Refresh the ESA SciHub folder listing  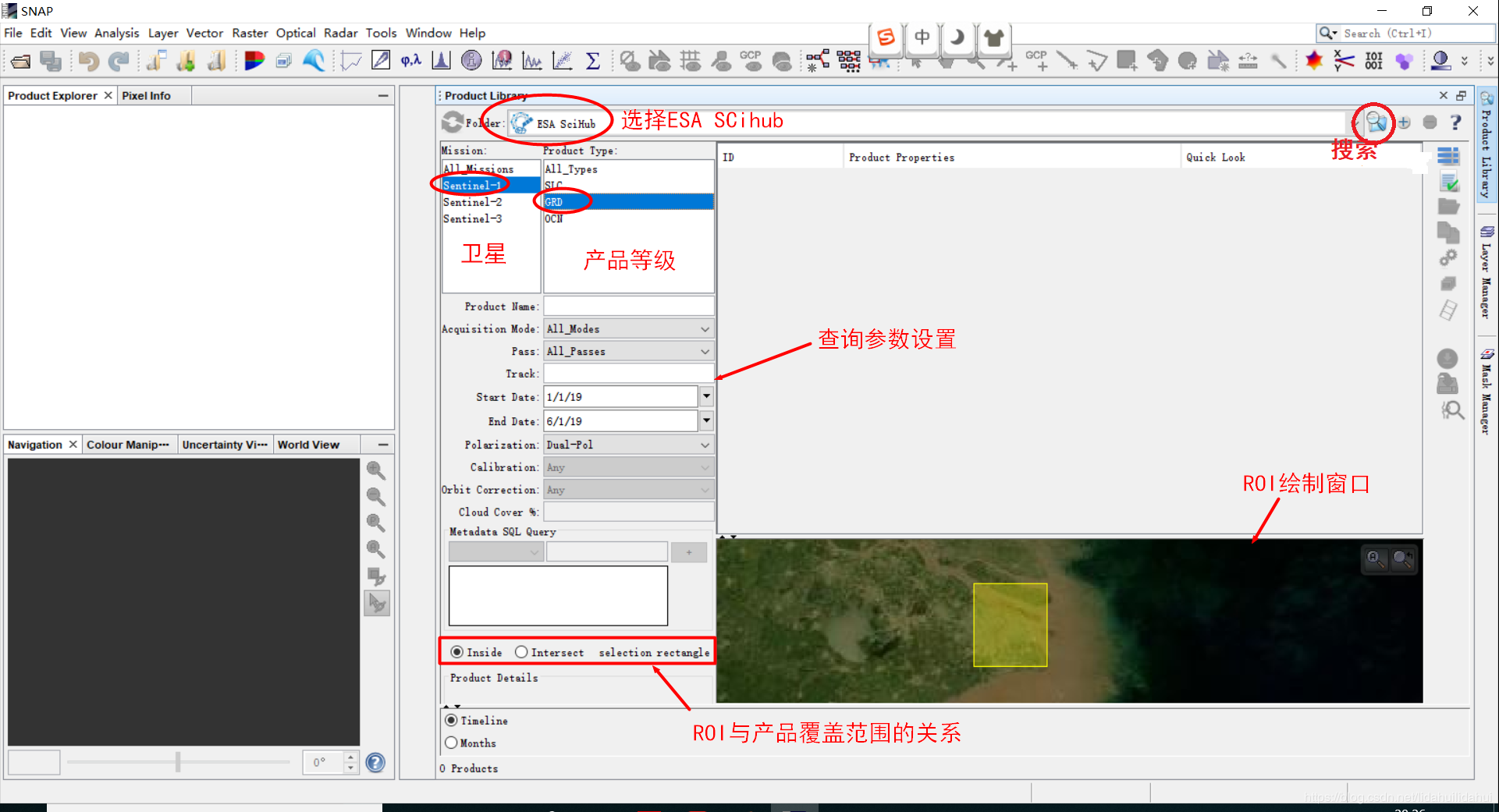(453, 122)
